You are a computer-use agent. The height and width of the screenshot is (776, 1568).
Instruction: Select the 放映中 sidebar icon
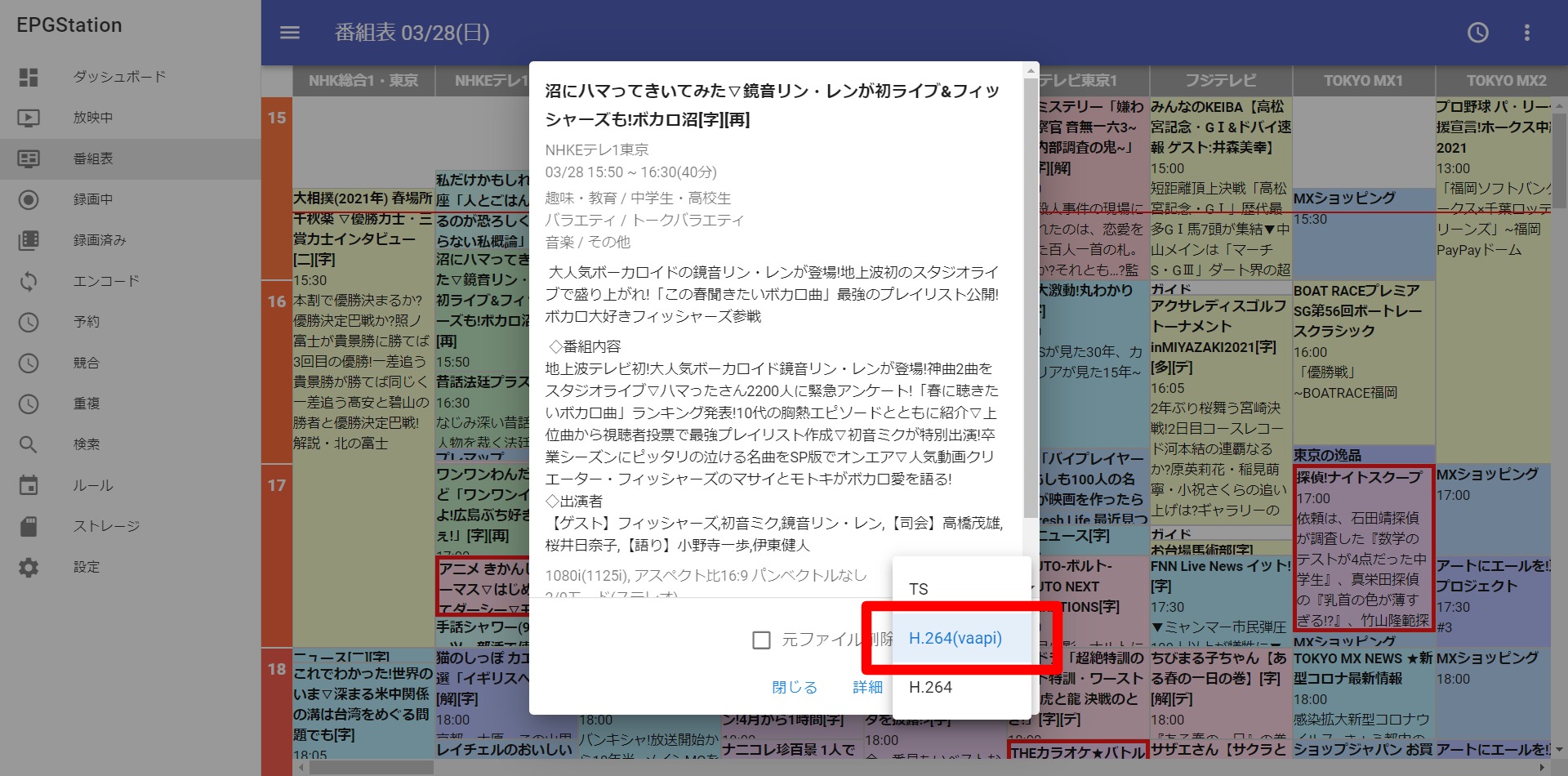29,117
